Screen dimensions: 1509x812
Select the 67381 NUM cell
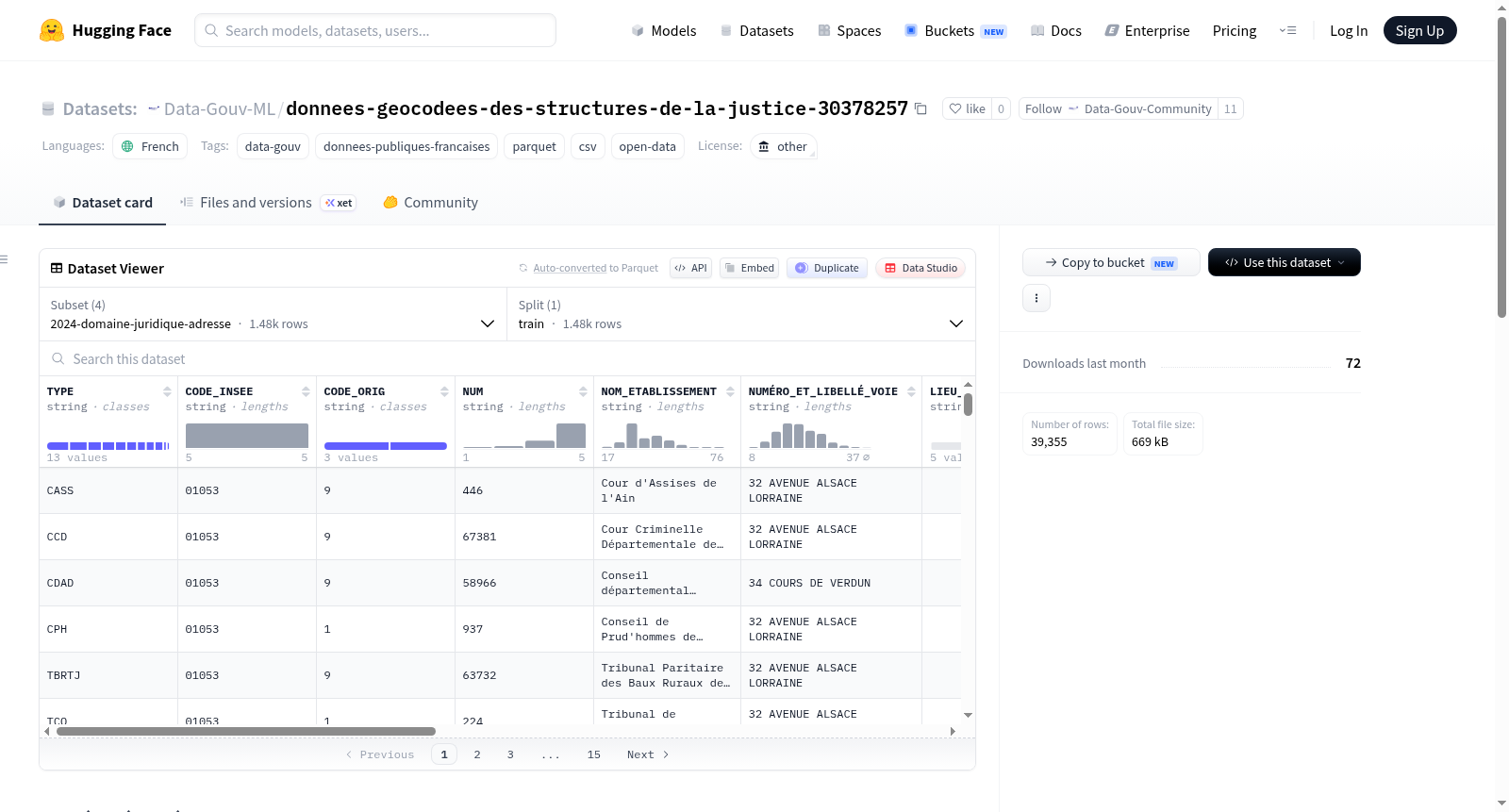(524, 537)
